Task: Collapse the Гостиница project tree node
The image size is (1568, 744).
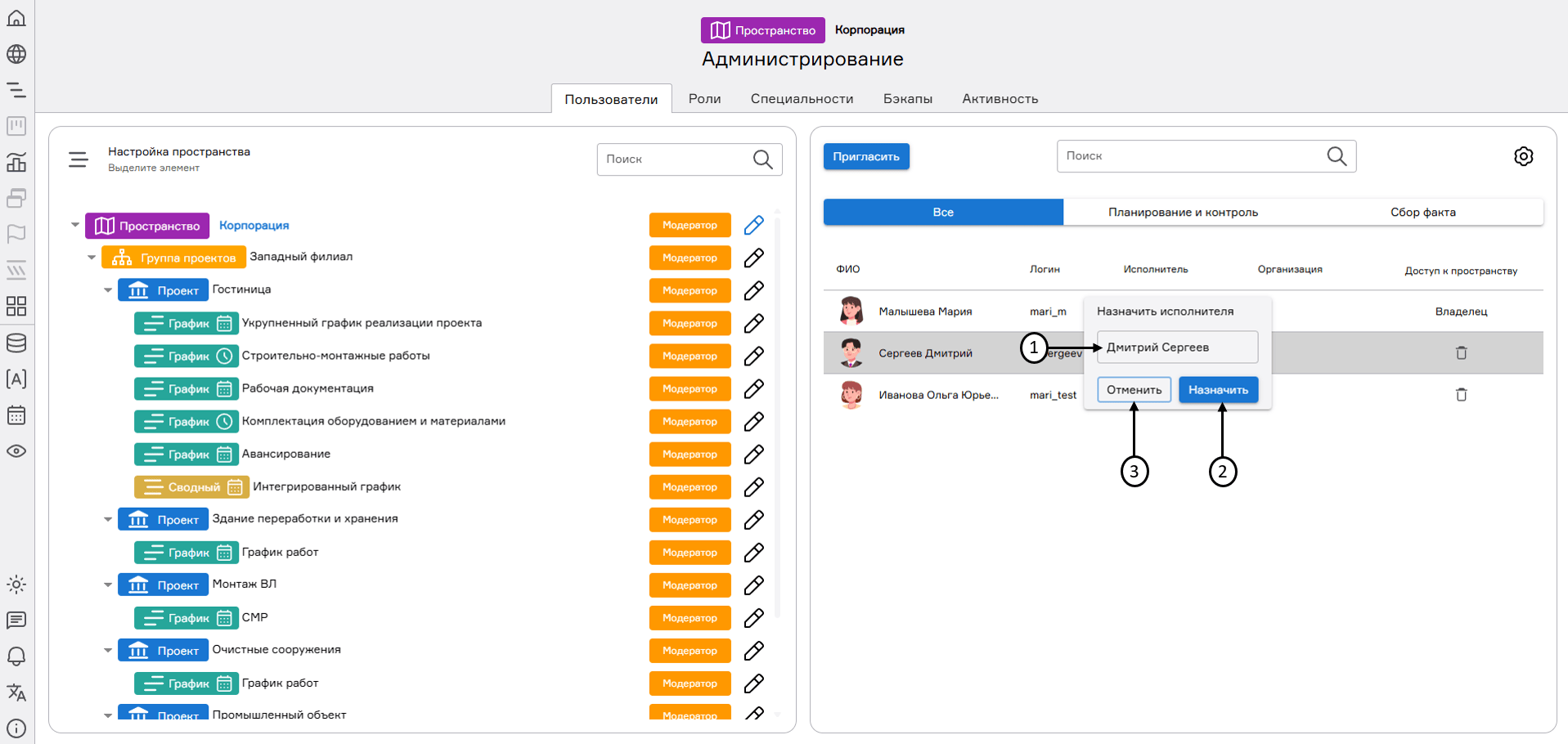Action: point(108,290)
